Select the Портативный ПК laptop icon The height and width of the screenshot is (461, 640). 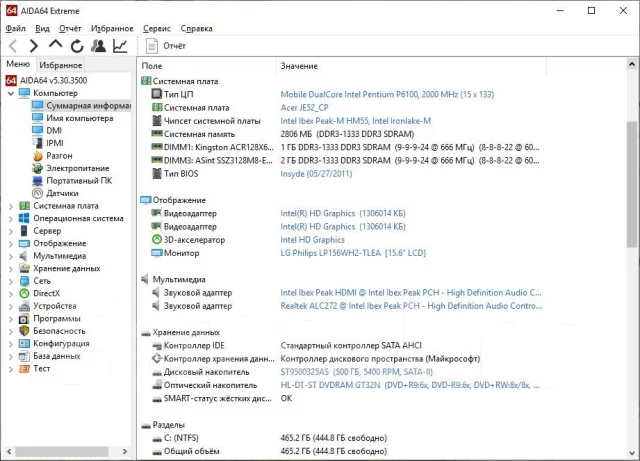(38, 181)
